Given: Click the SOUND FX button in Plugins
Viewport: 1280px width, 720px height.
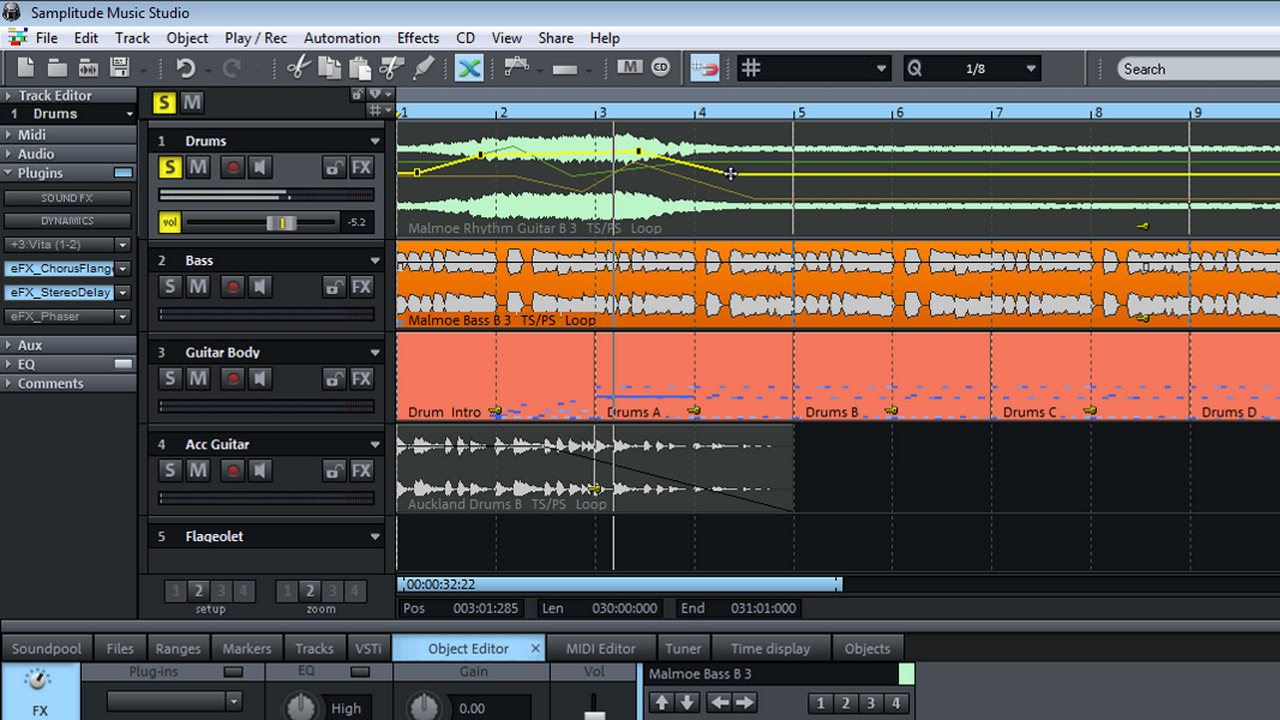Looking at the screenshot, I should [x=68, y=198].
